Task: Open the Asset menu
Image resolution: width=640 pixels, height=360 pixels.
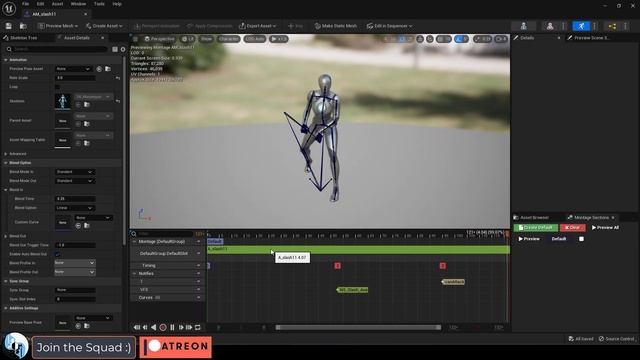Action: (58, 4)
